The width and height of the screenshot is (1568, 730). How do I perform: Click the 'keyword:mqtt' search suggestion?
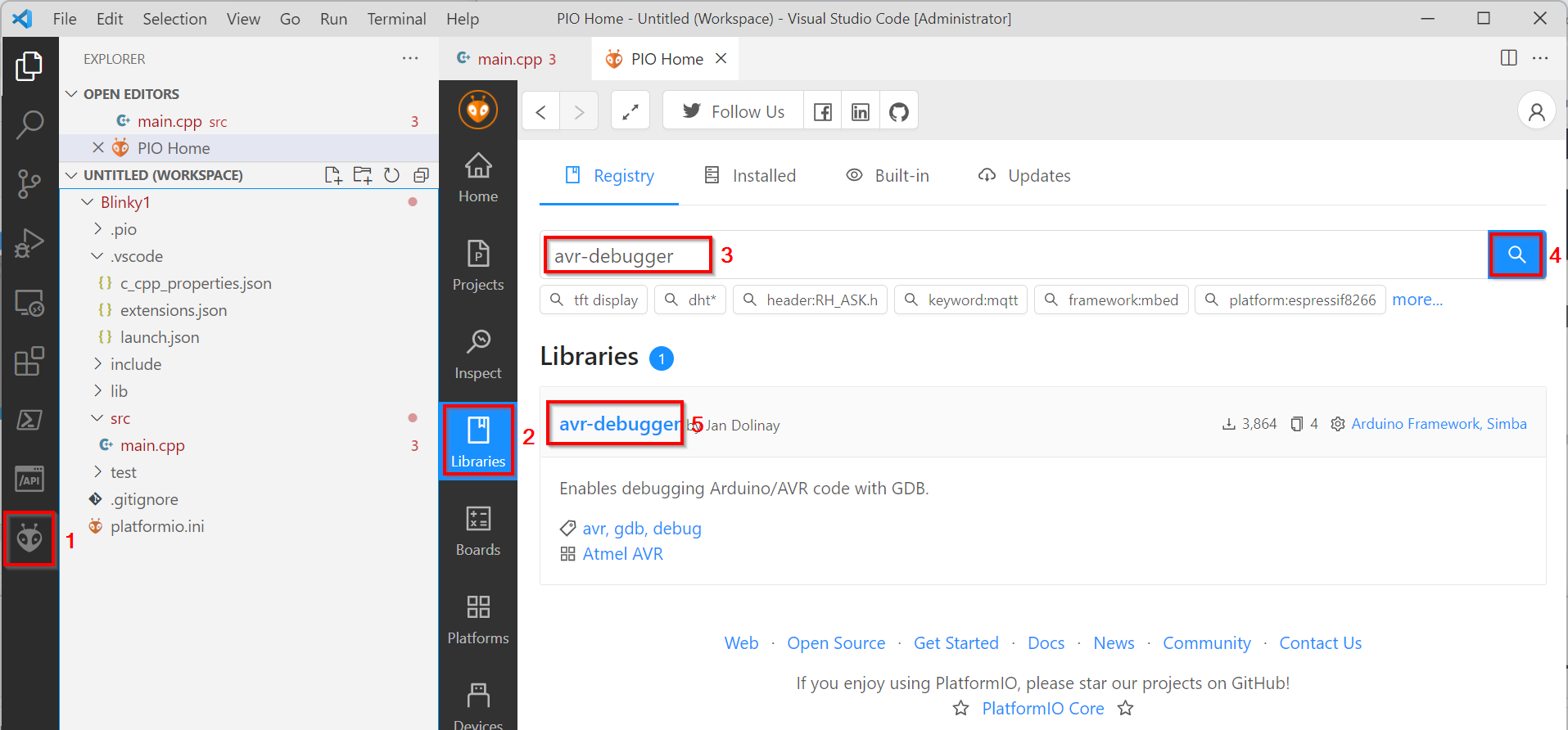click(960, 300)
